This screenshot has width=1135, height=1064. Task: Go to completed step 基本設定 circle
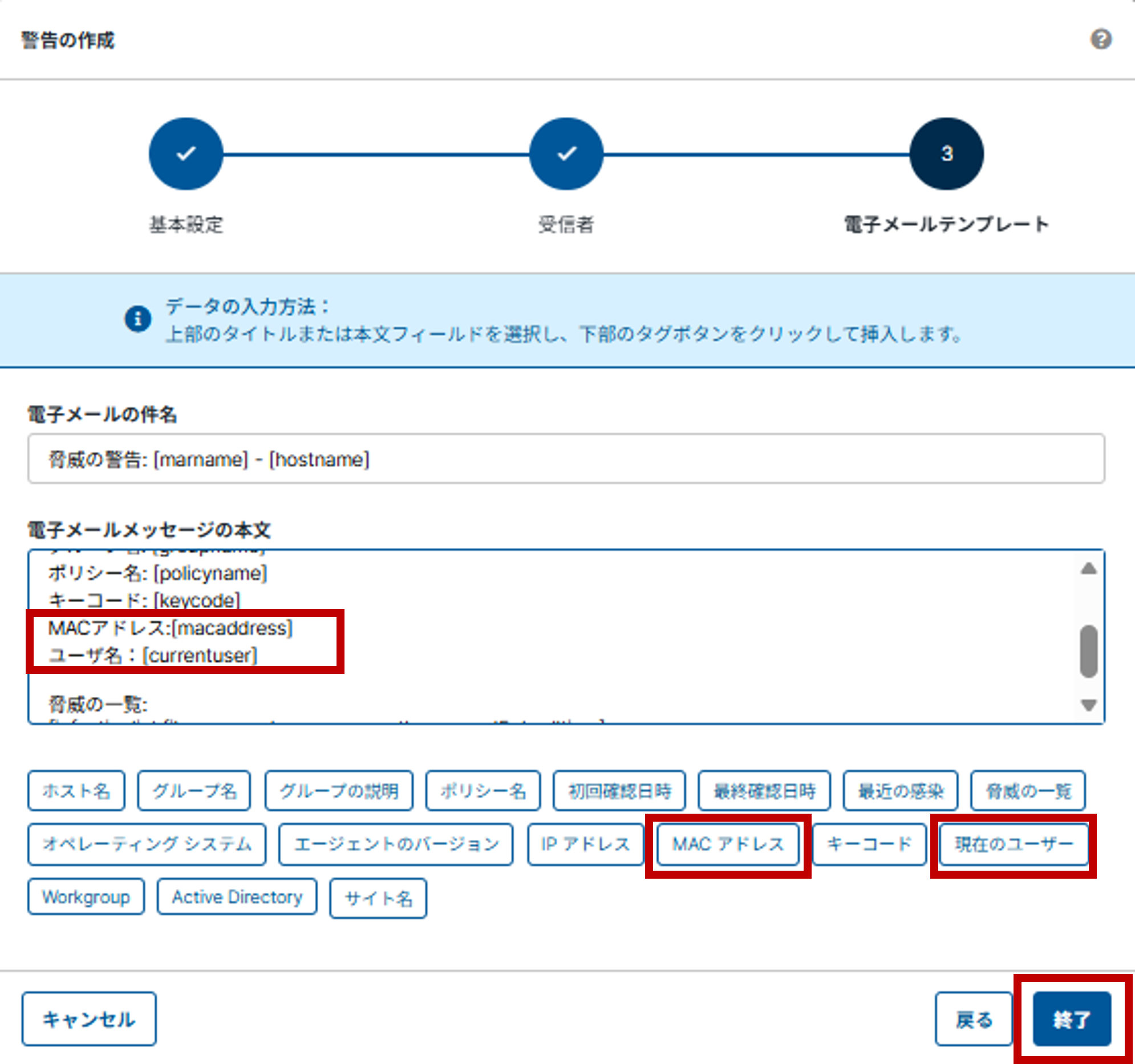(185, 153)
